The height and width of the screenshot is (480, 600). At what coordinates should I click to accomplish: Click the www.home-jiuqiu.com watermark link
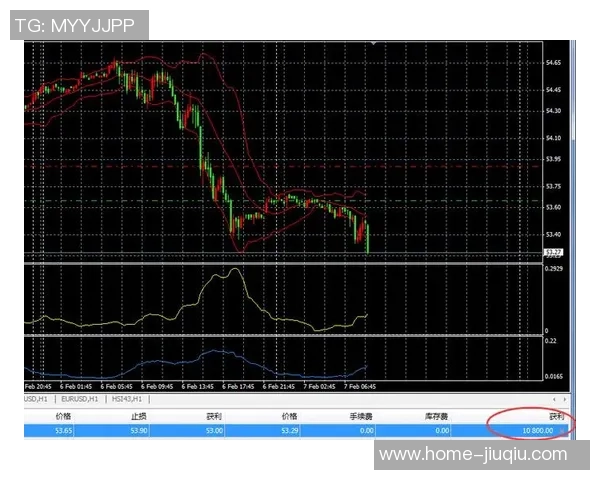click(x=473, y=455)
